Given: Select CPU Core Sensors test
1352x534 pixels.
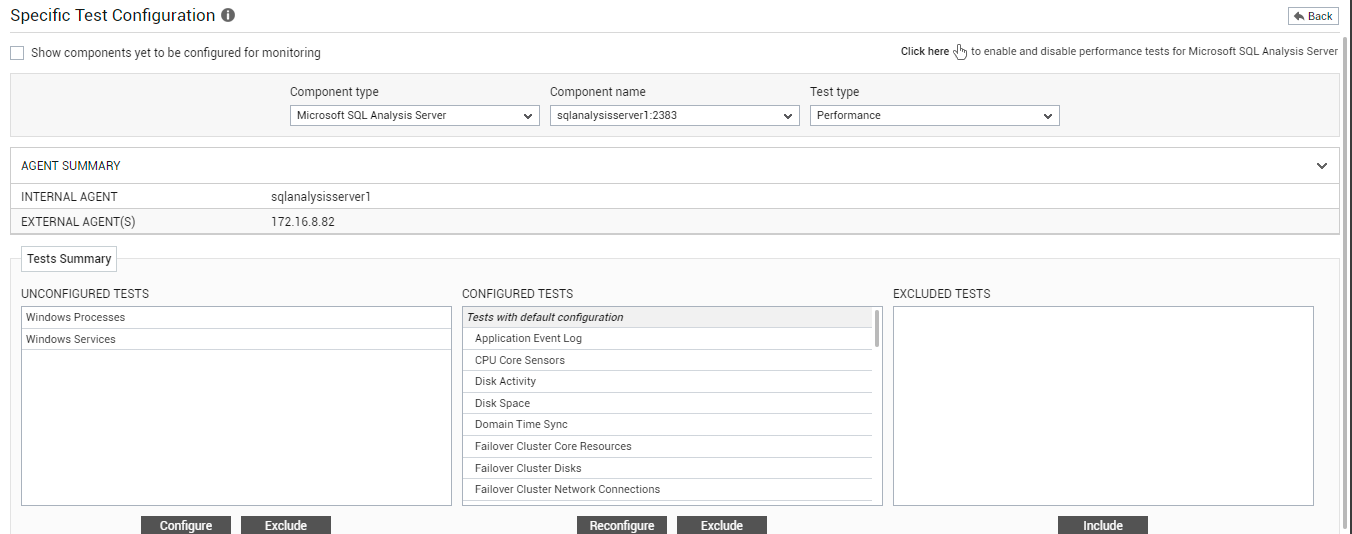Looking at the screenshot, I should click(x=667, y=361).
